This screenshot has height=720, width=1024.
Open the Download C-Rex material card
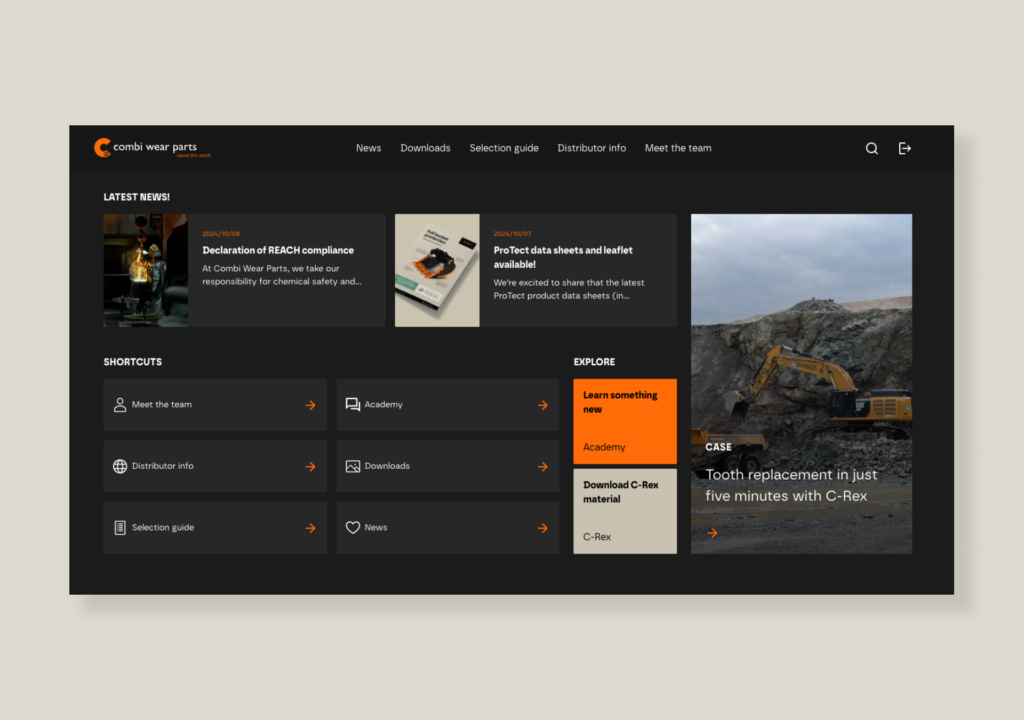(x=625, y=511)
